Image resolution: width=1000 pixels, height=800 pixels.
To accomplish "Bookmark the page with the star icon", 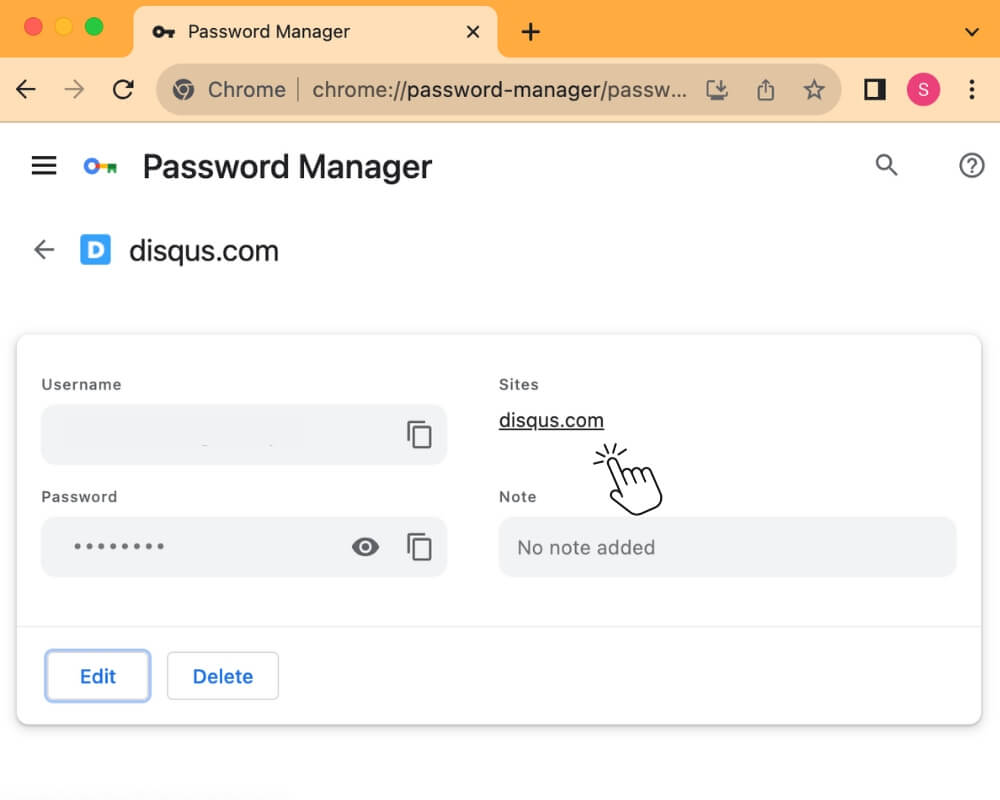I will coord(814,89).
